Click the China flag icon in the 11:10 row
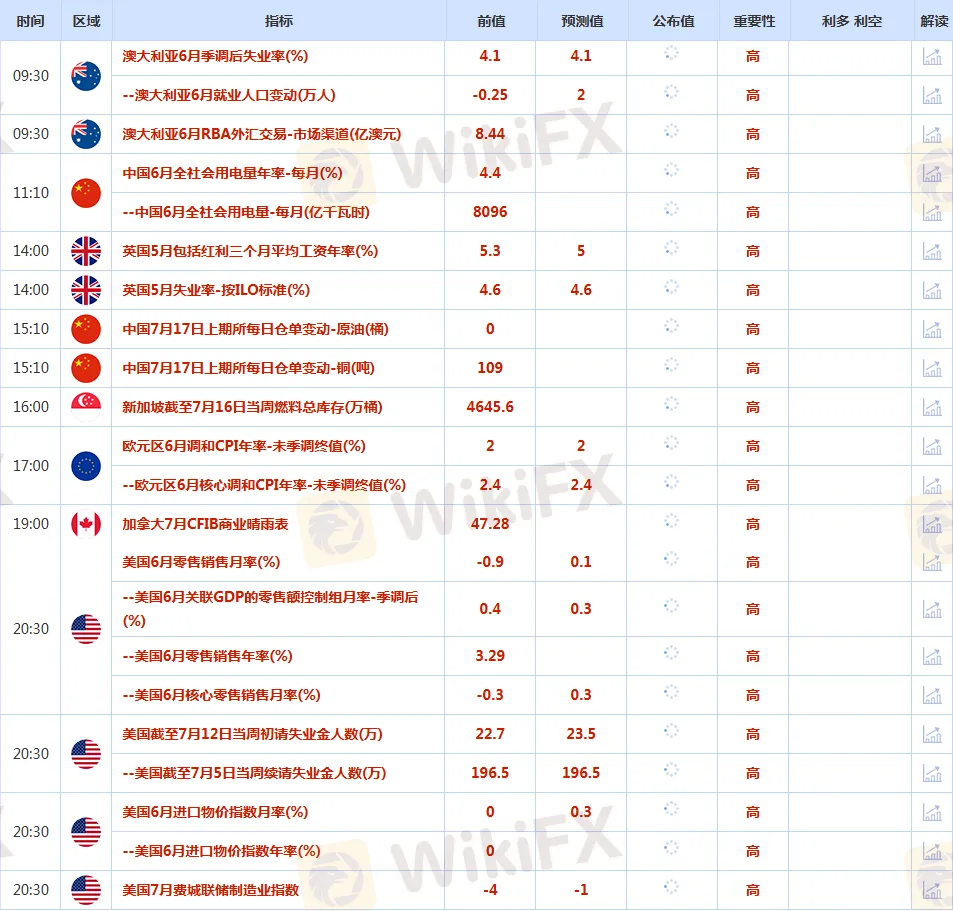Viewport: 953px width, 911px height. 86,193
